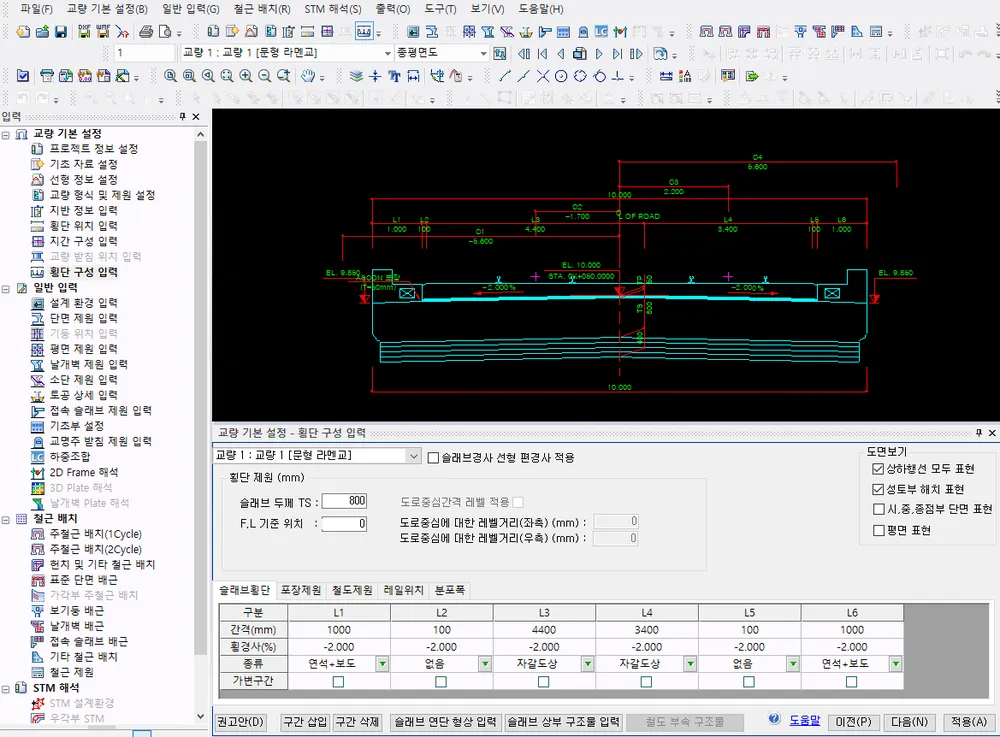This screenshot has width=1000, height=737.
Task: Toggle the perpendicular snap icon
Action: [x=617, y=76]
